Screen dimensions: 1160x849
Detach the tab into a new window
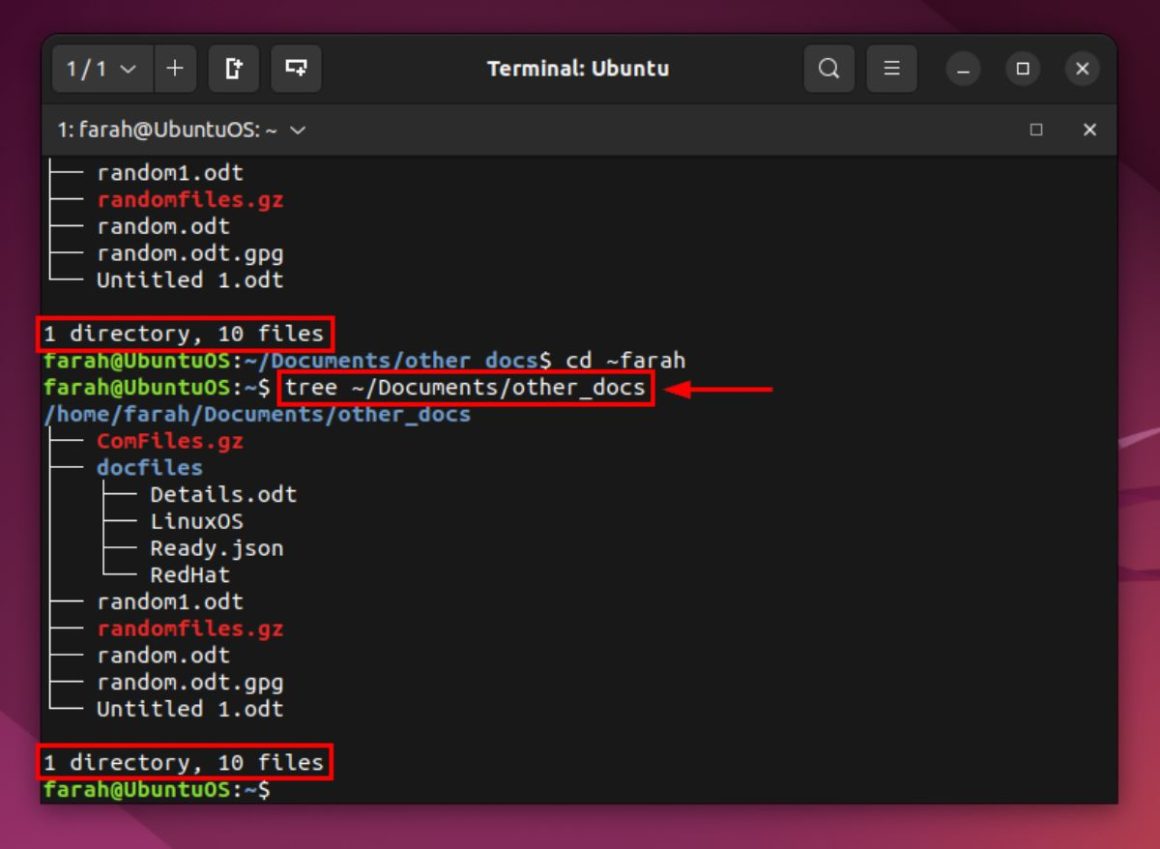click(234, 69)
